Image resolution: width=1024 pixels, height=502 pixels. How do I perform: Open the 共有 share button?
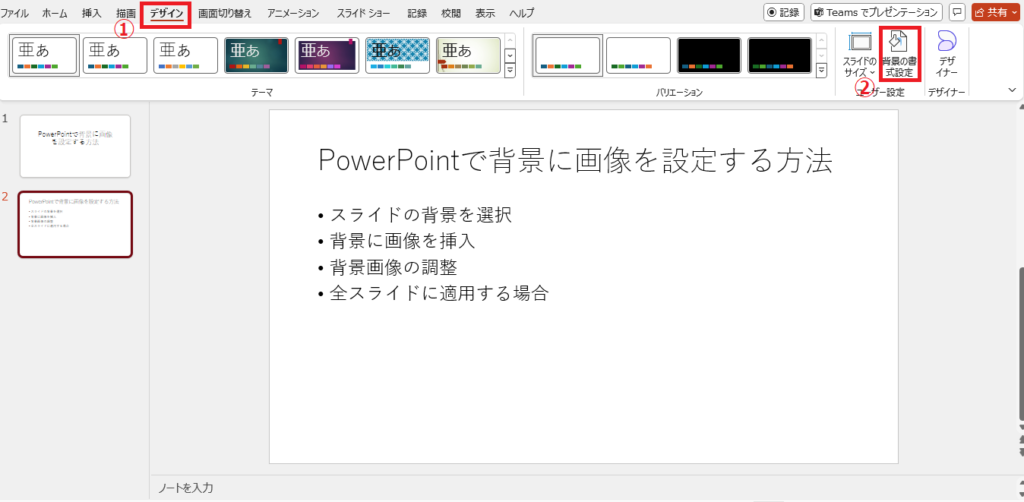point(995,12)
